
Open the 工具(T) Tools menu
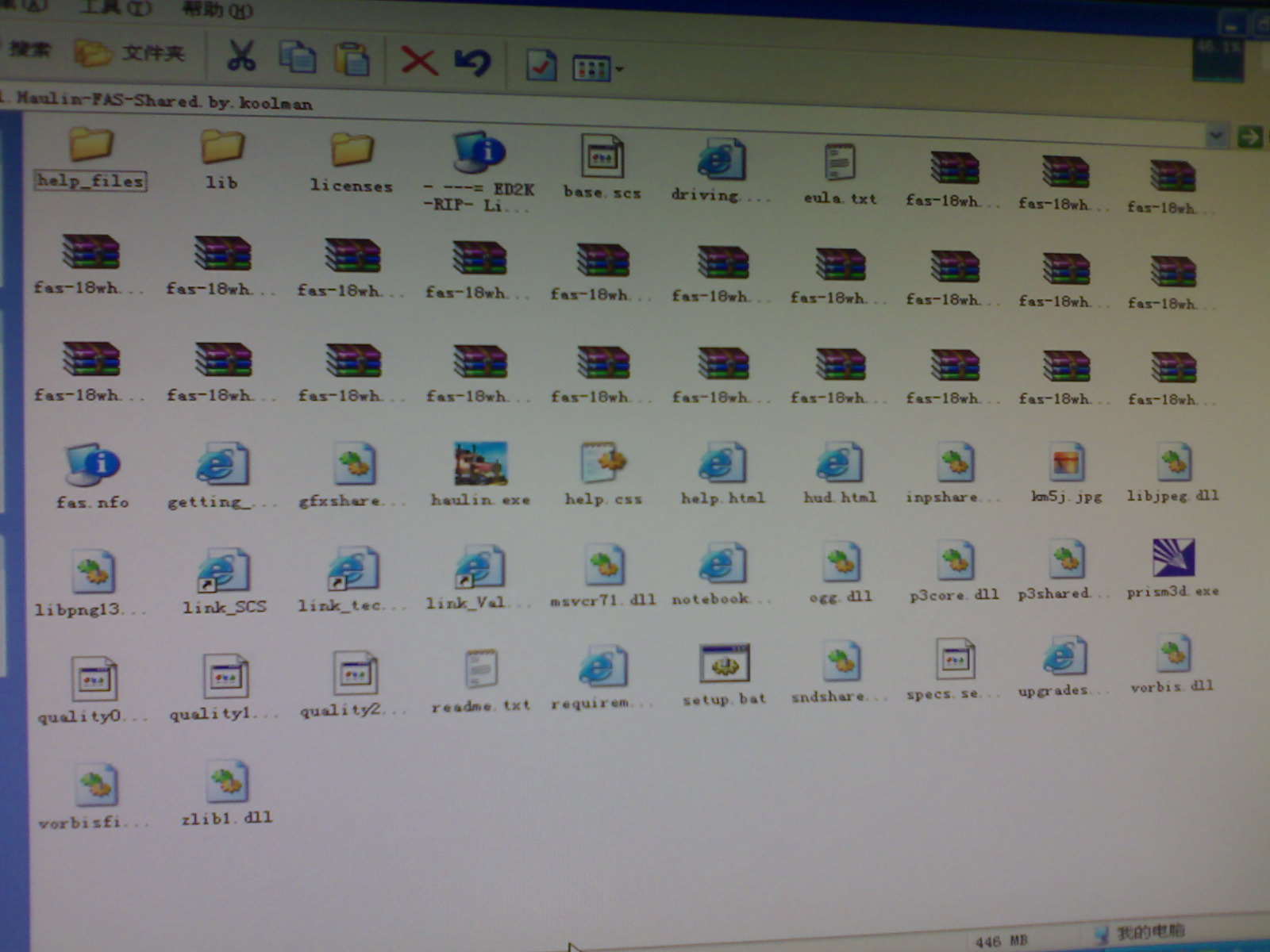115,8
